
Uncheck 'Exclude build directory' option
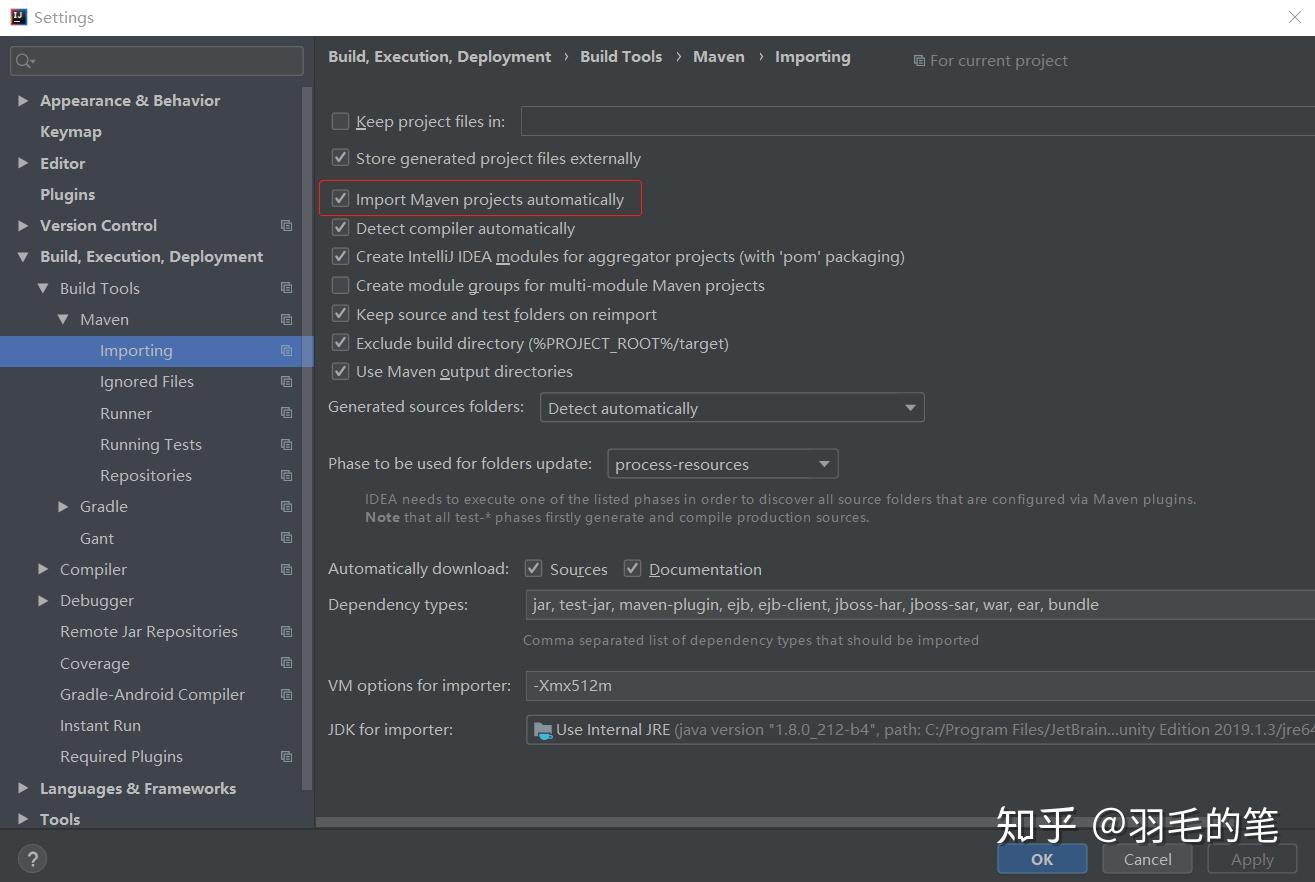point(341,343)
